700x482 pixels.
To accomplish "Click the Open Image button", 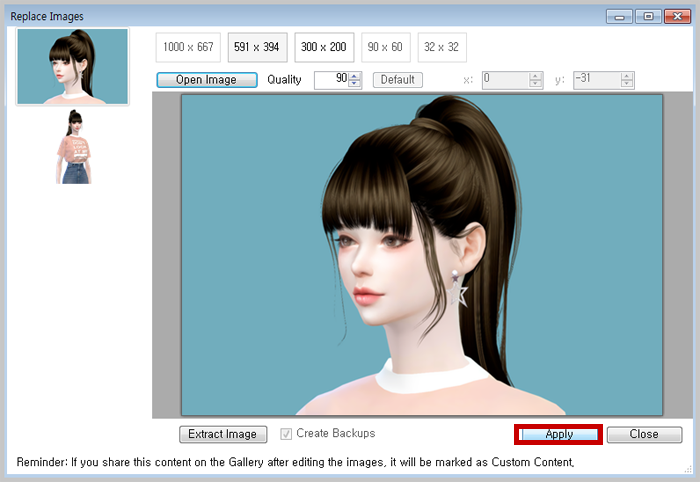I will coord(207,80).
